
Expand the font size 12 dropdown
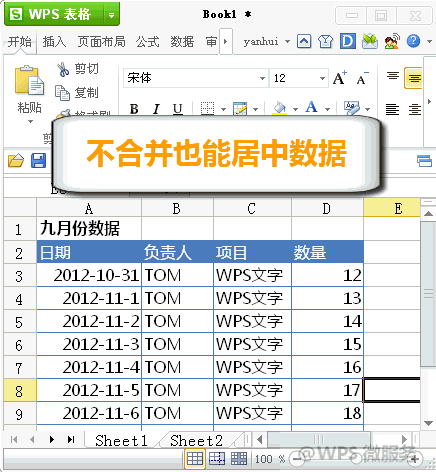pyautogui.click(x=322, y=78)
